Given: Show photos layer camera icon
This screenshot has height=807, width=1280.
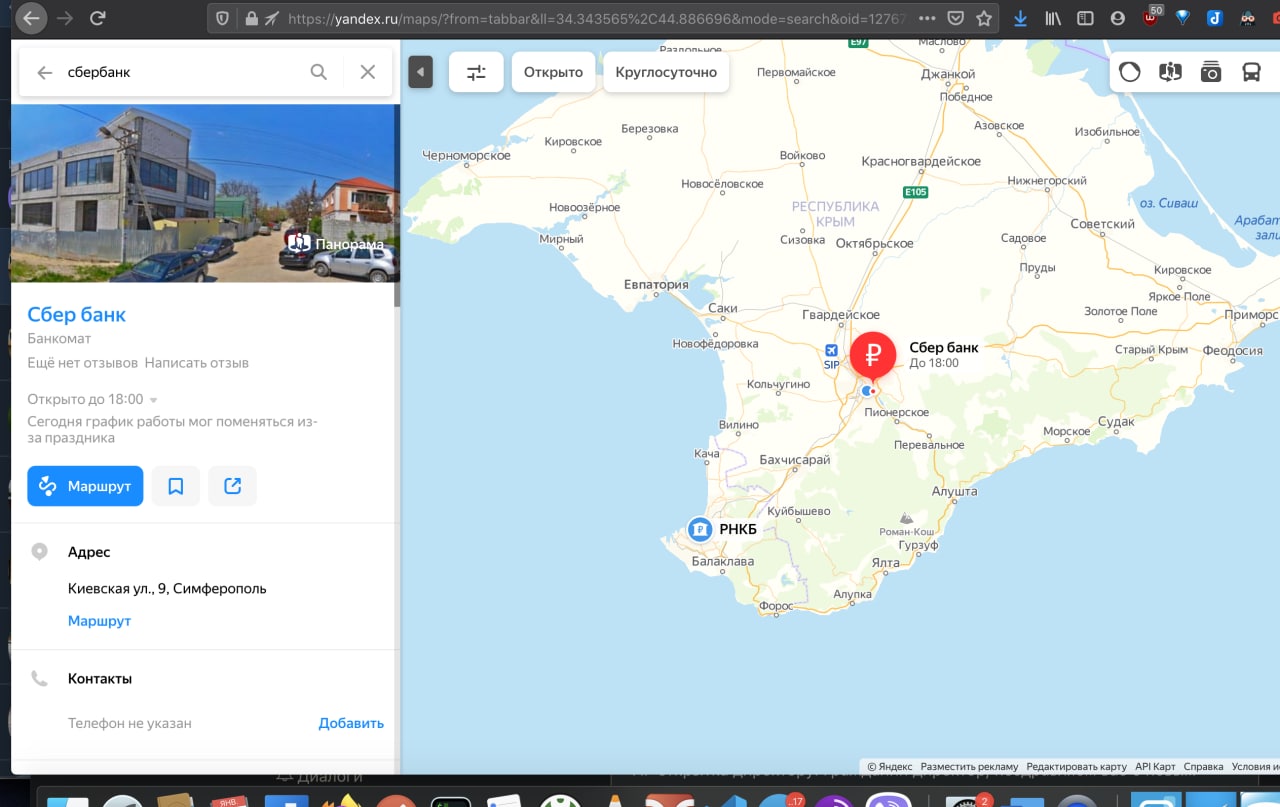Looking at the screenshot, I should click(1211, 72).
